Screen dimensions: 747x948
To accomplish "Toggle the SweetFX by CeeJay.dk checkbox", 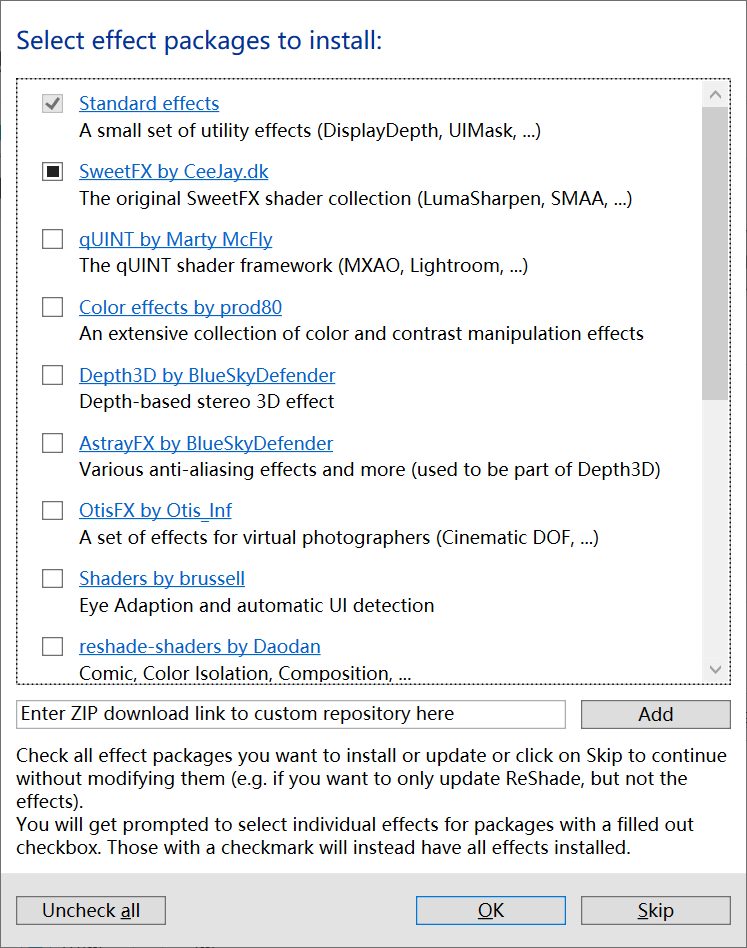I will [x=52, y=172].
